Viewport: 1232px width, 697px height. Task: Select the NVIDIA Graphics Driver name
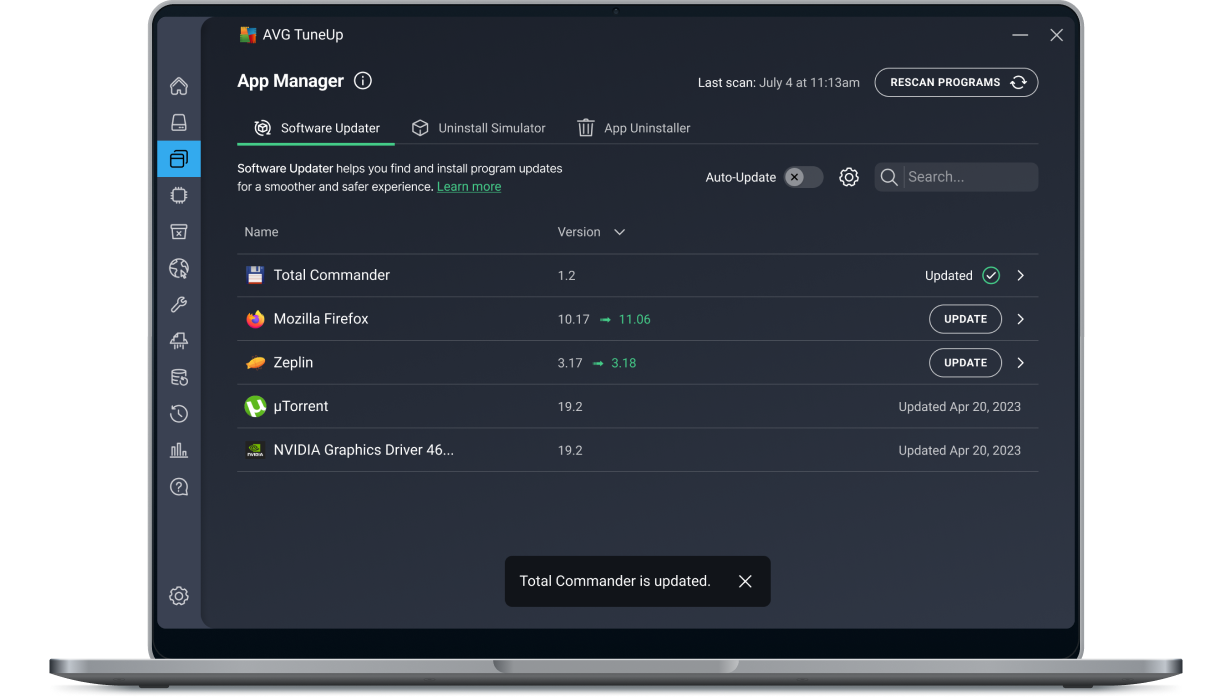[364, 450]
